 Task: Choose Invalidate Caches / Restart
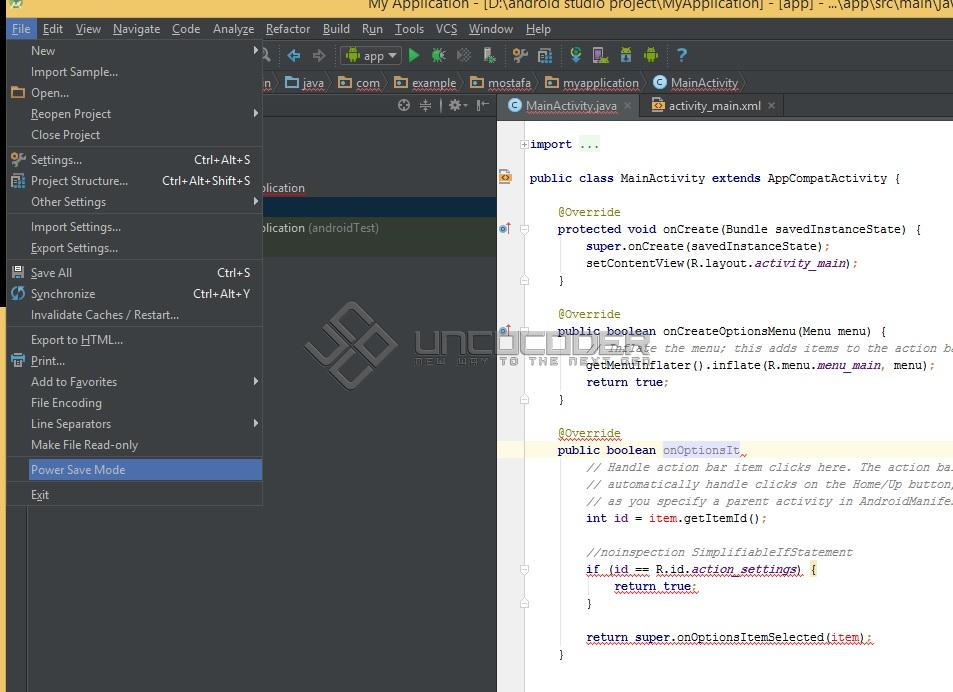point(134,315)
